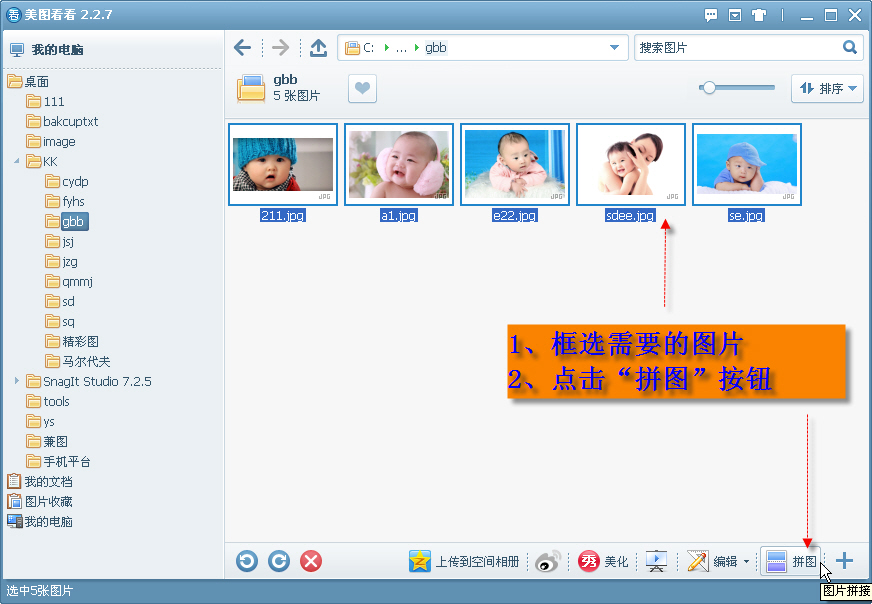Click the gbb folder icon in the header

tap(251, 89)
